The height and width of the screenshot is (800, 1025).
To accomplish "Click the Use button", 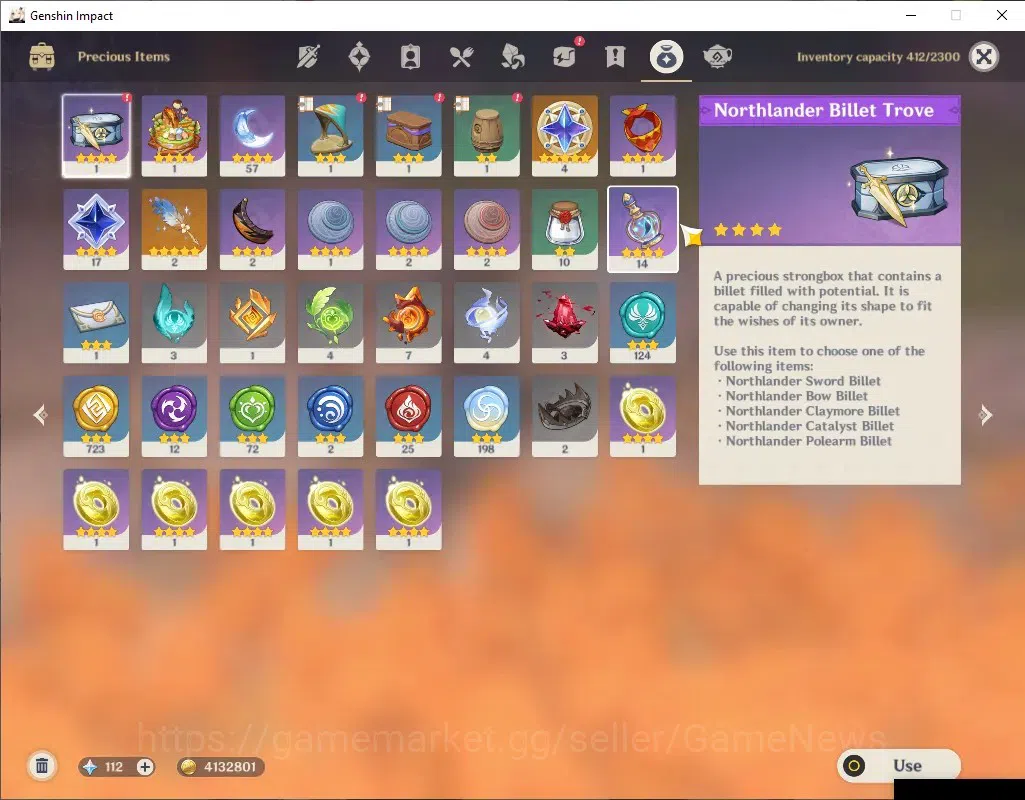I will click(899, 765).
